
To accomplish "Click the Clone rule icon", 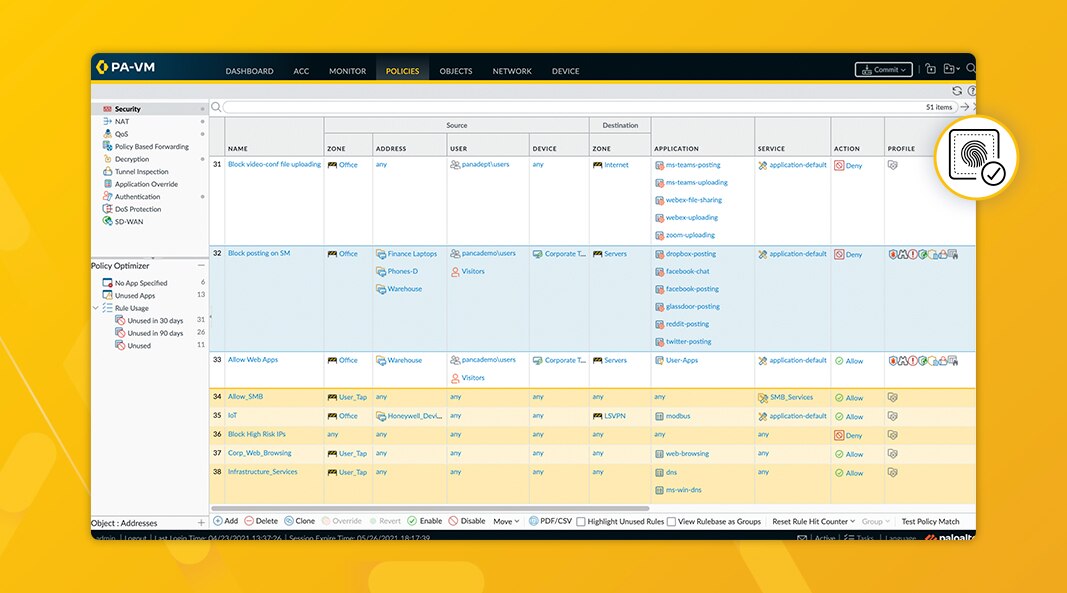I will (x=289, y=521).
